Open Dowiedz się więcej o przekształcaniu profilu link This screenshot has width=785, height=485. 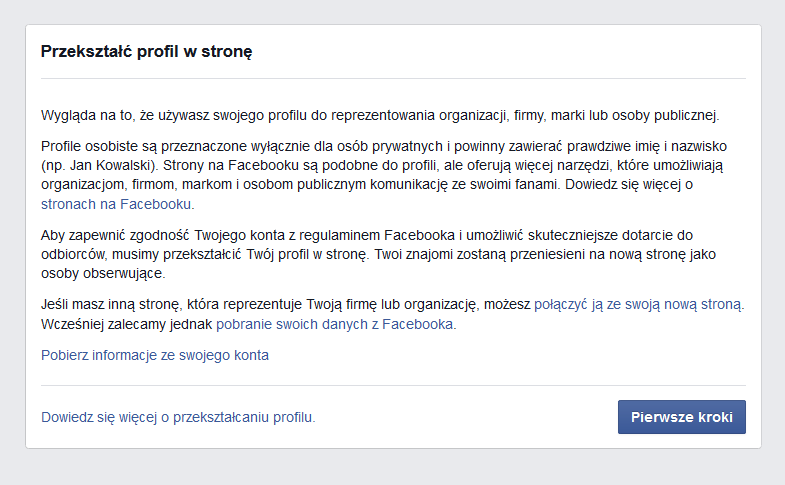click(x=178, y=417)
